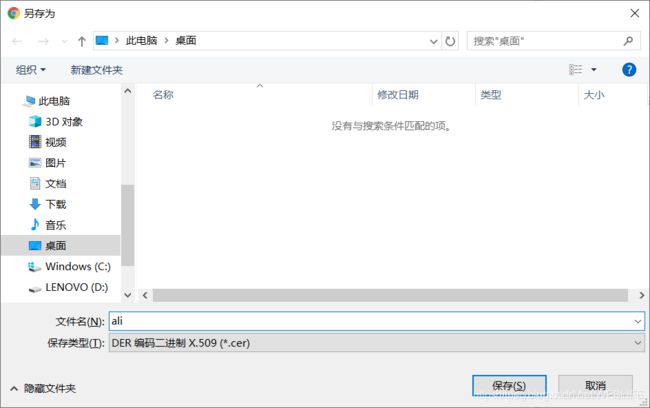This screenshot has width=650, height=408.
Task: Open the 保存类型 DER X.509 dropdown
Action: pos(376,343)
